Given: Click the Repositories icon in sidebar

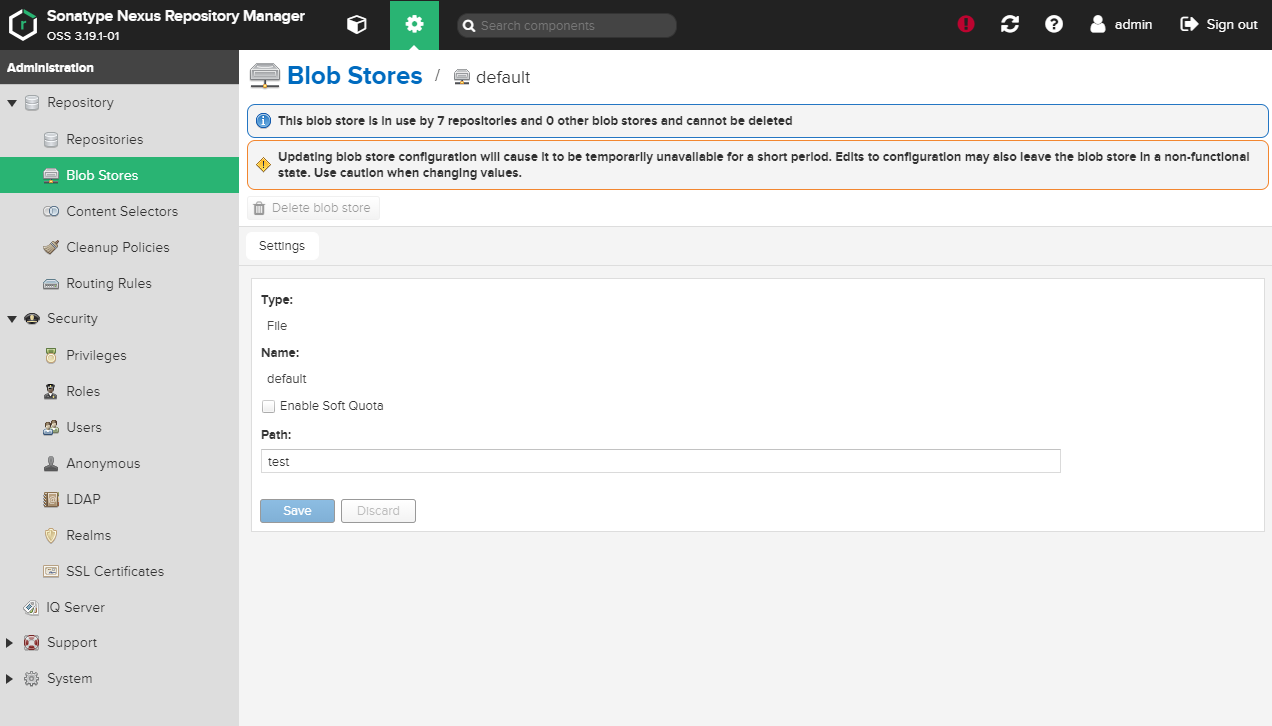Looking at the screenshot, I should [x=51, y=140].
